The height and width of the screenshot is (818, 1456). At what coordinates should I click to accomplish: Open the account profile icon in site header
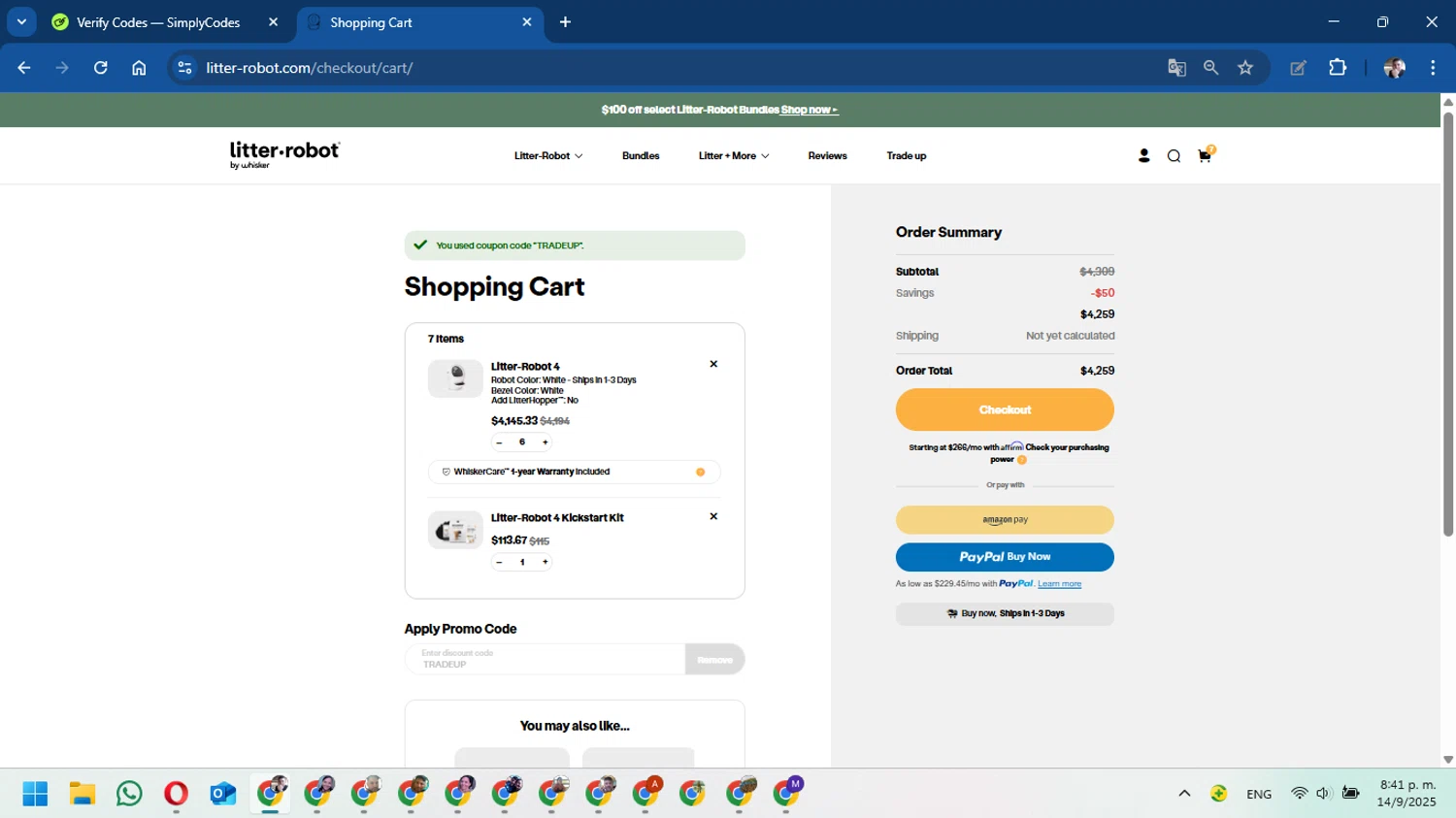[1143, 155]
